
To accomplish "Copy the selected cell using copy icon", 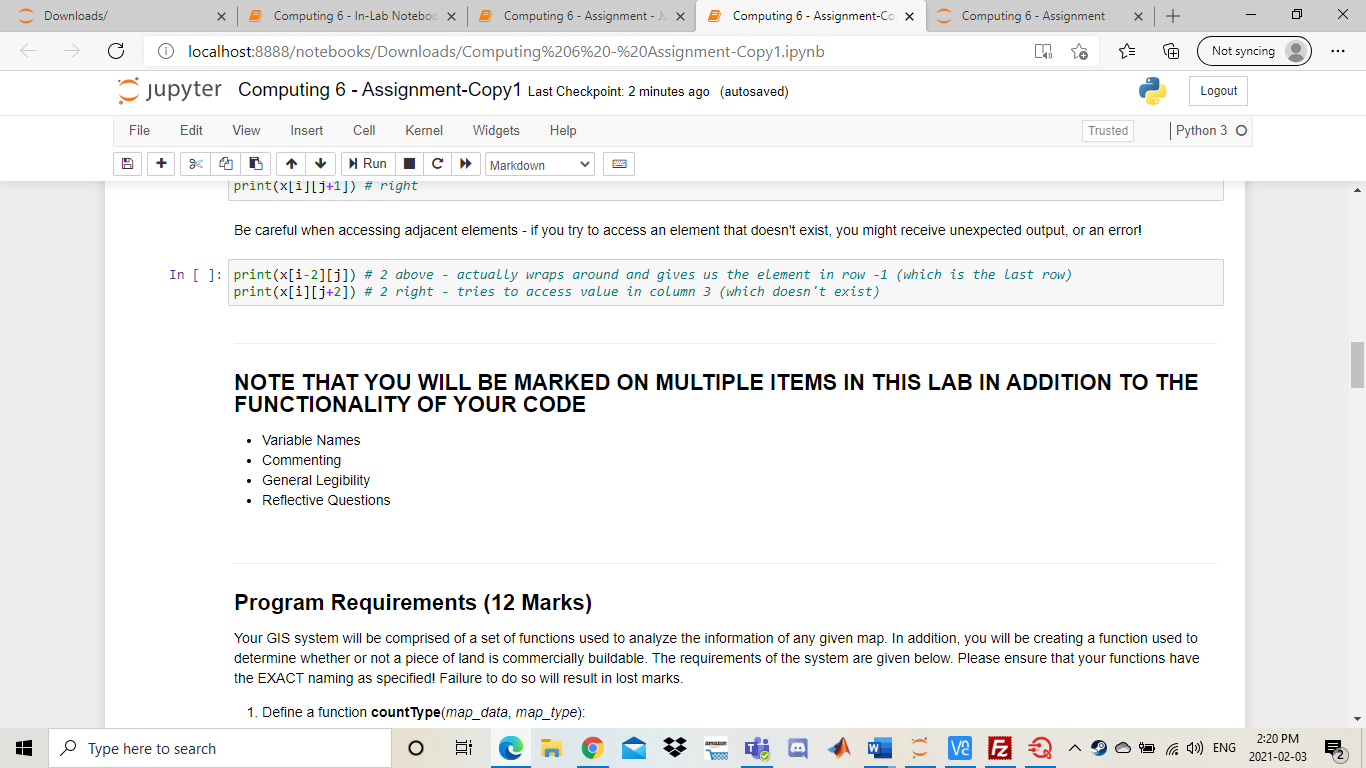I will tap(224, 164).
